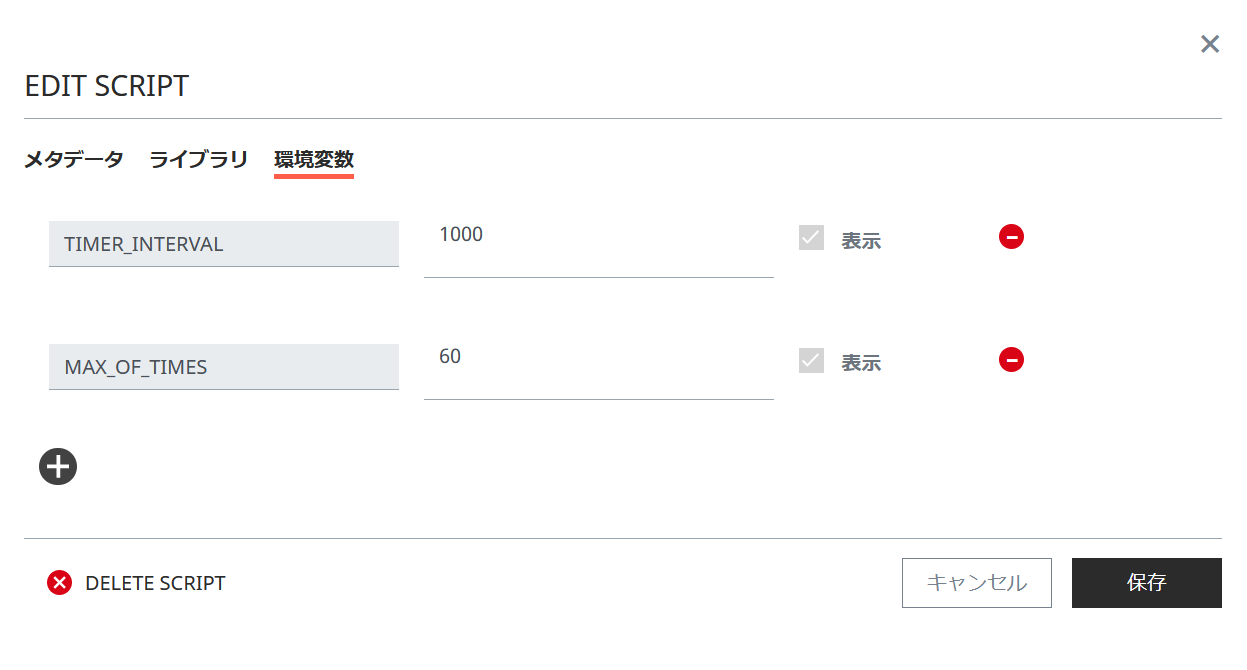
Task: Select the value field containing 1000
Action: (x=598, y=243)
